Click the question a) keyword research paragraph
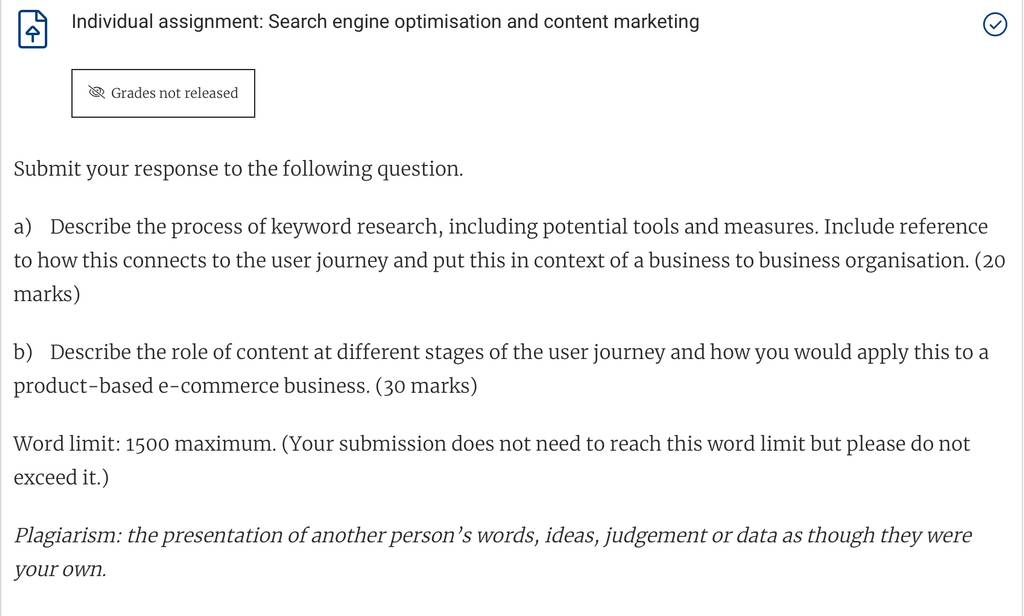The width and height of the screenshot is (1024, 616). coord(509,260)
